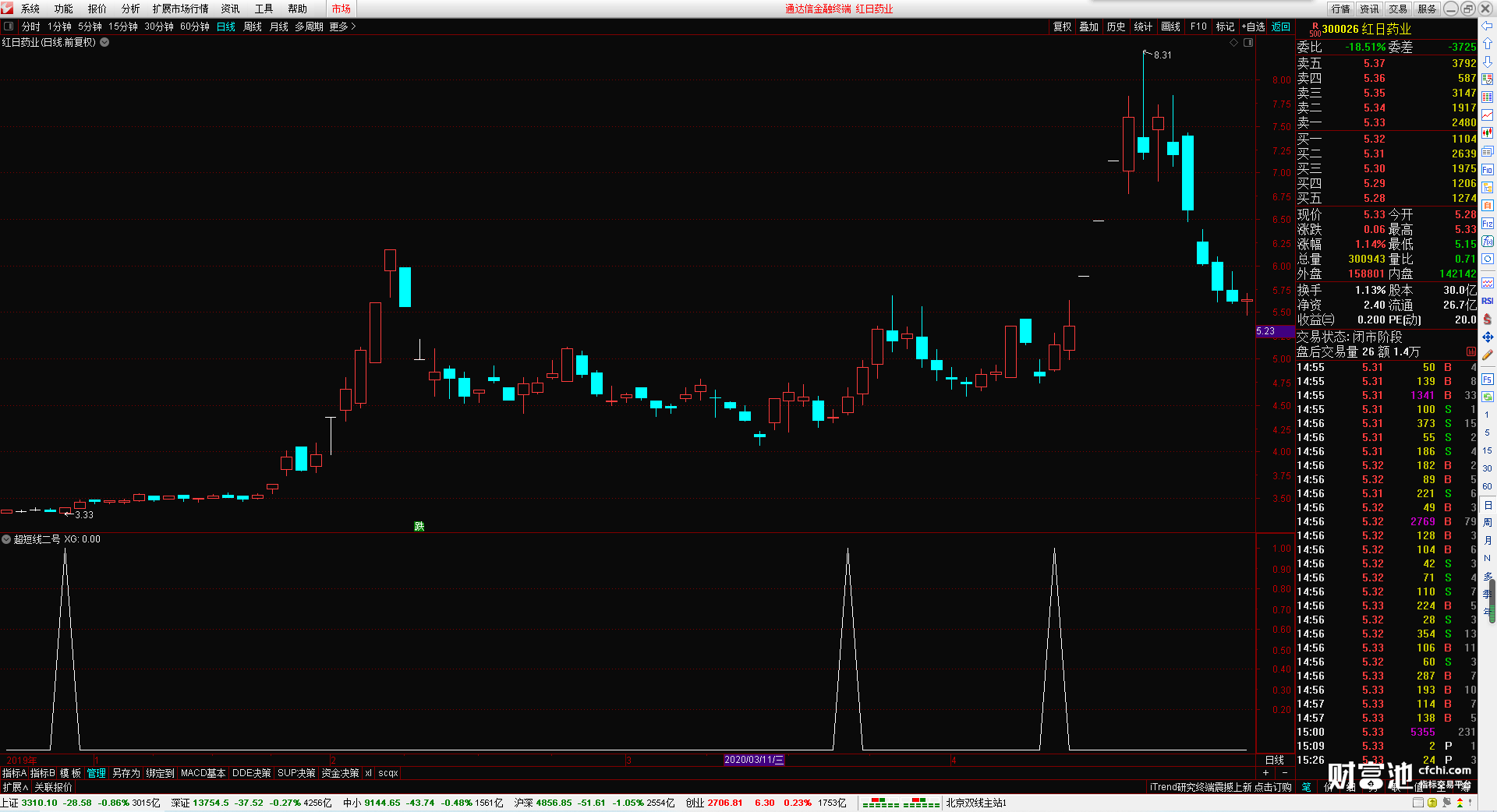Switch chart to 1分钟 period
Viewport: 1497px width, 812px height.
tap(59, 26)
